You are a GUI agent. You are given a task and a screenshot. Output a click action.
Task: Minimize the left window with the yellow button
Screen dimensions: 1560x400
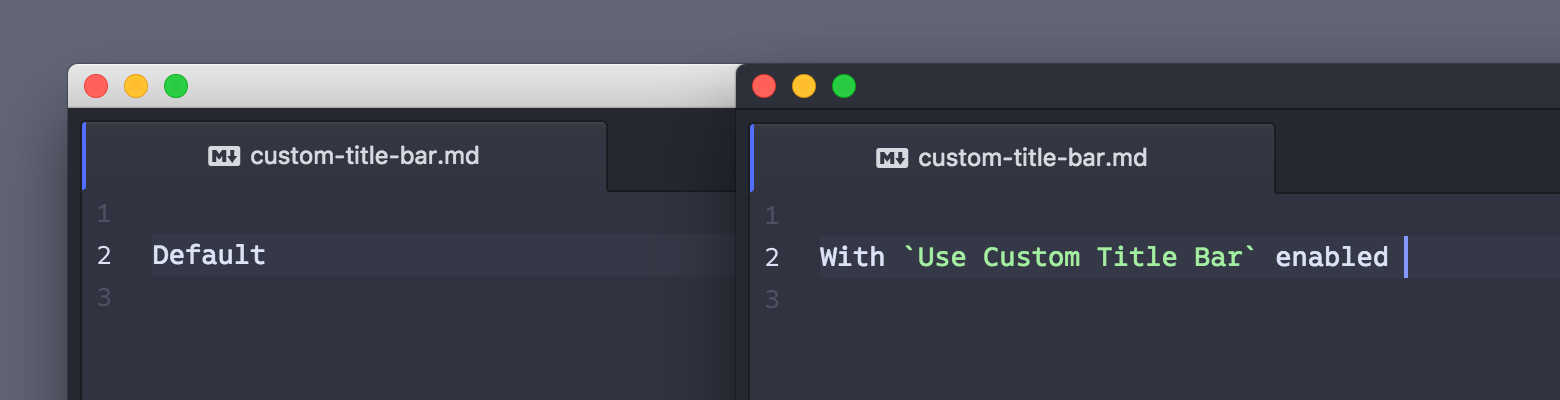[x=136, y=86]
